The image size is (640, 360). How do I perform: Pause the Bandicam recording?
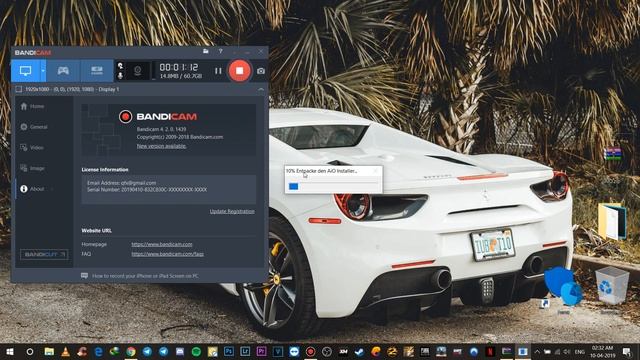[x=218, y=71]
